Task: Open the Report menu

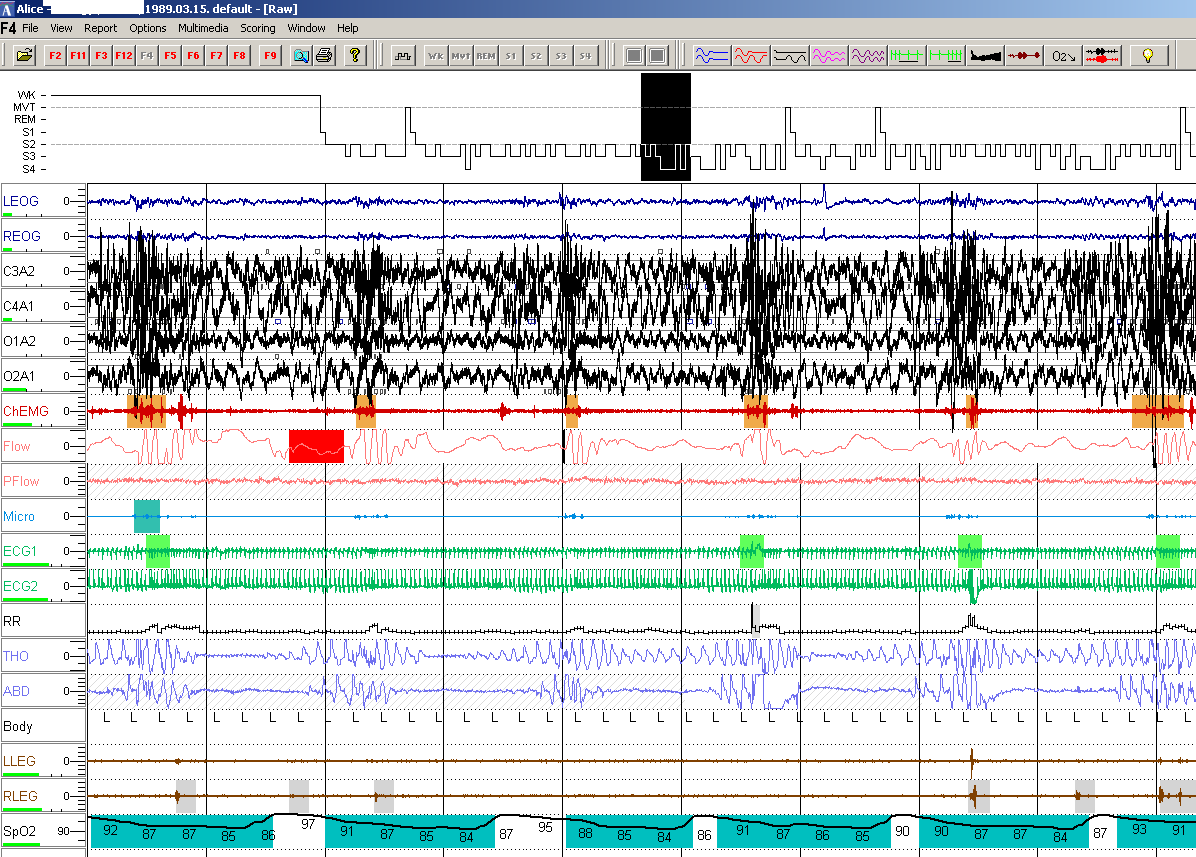Action: point(101,28)
